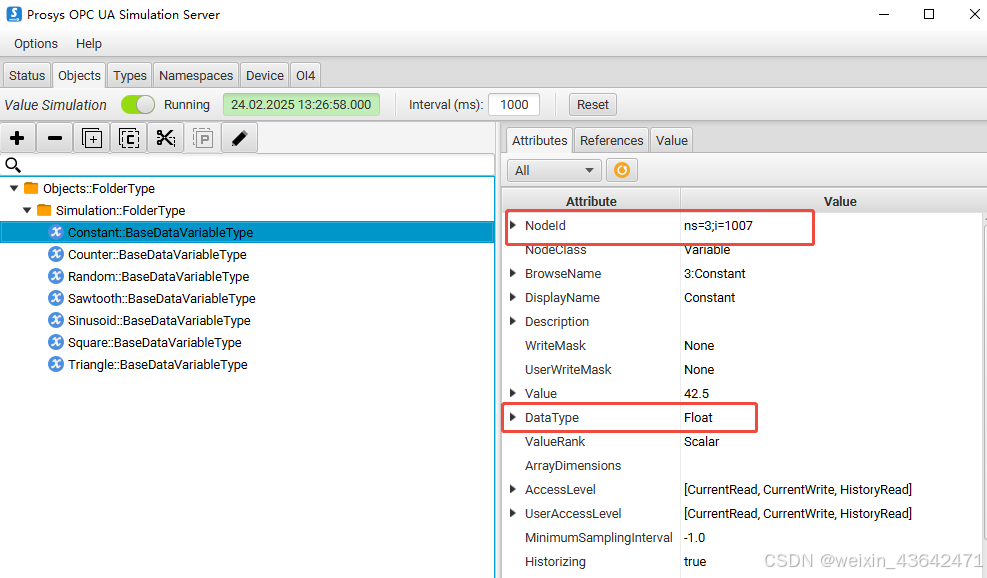Switch to the Types tab

coord(130,76)
